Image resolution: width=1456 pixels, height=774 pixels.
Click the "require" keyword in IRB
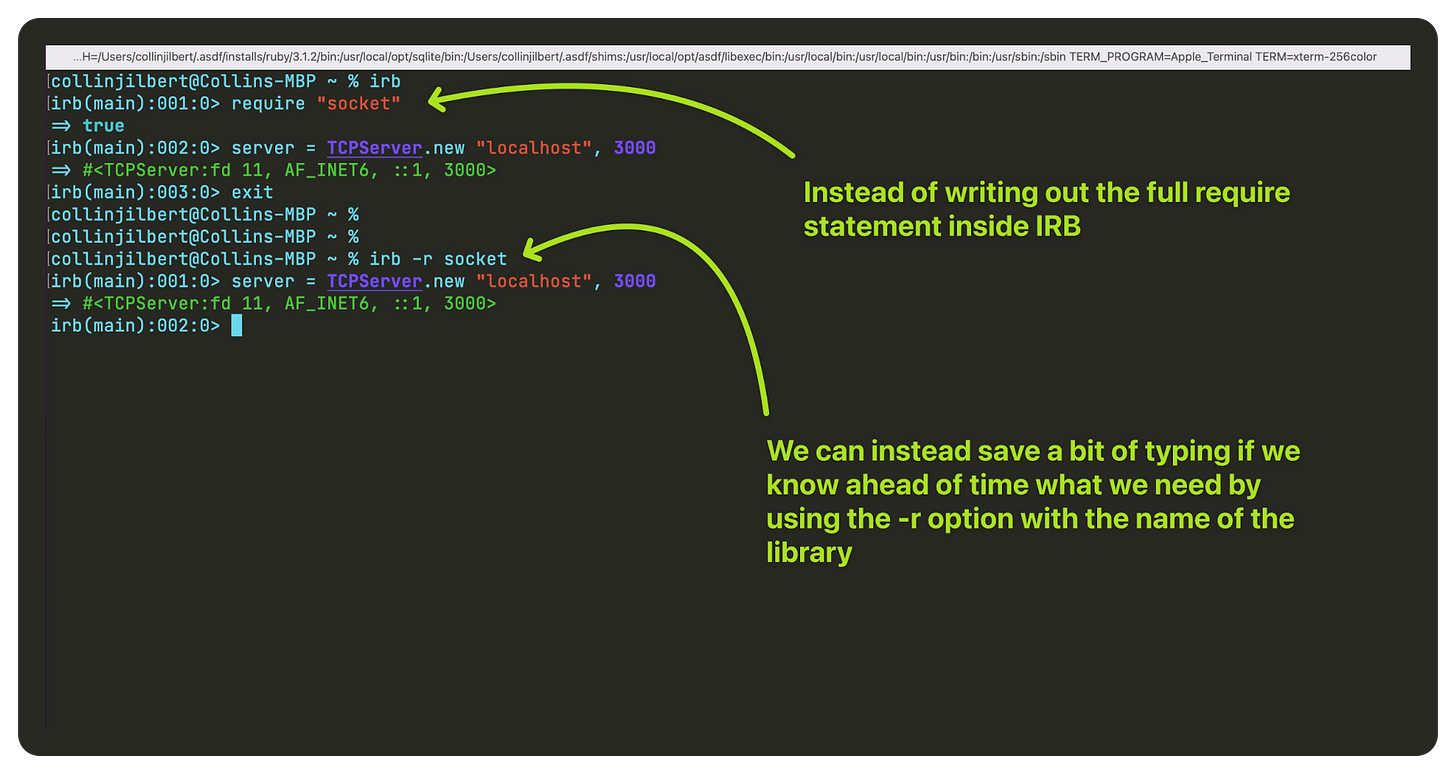pyautogui.click(x=267, y=103)
